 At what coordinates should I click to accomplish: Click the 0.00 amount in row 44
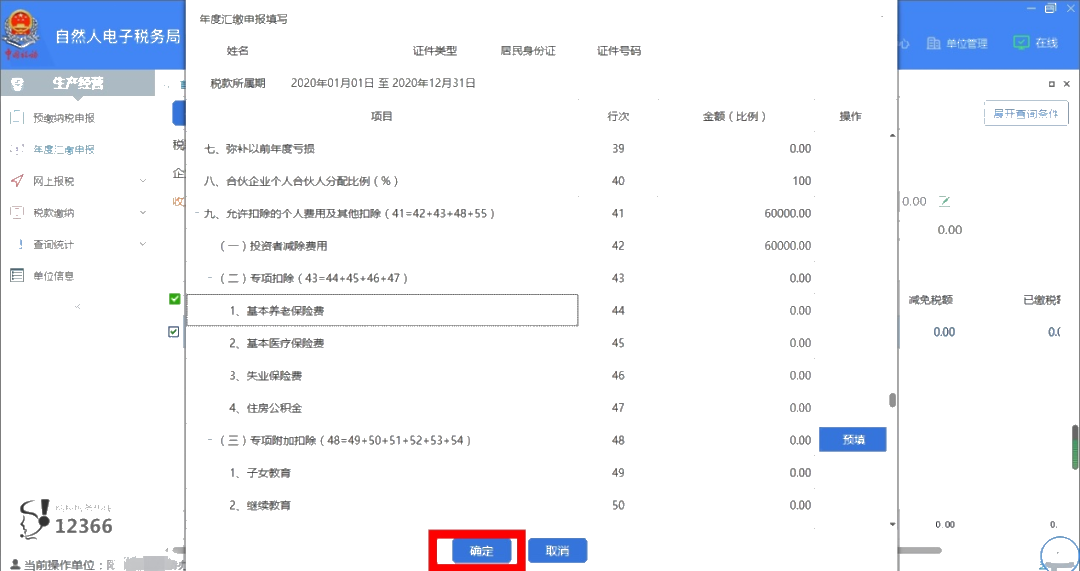tap(800, 311)
